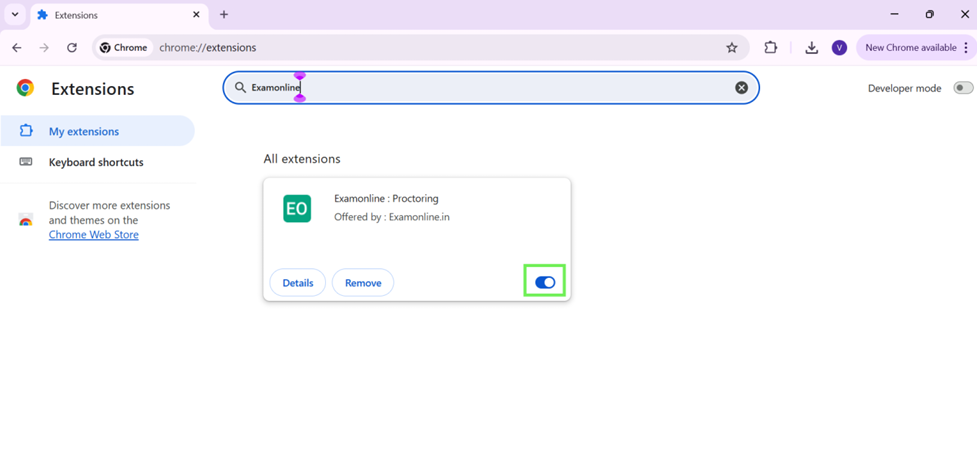Click the Offered by : Examonline.in text

[392, 217]
